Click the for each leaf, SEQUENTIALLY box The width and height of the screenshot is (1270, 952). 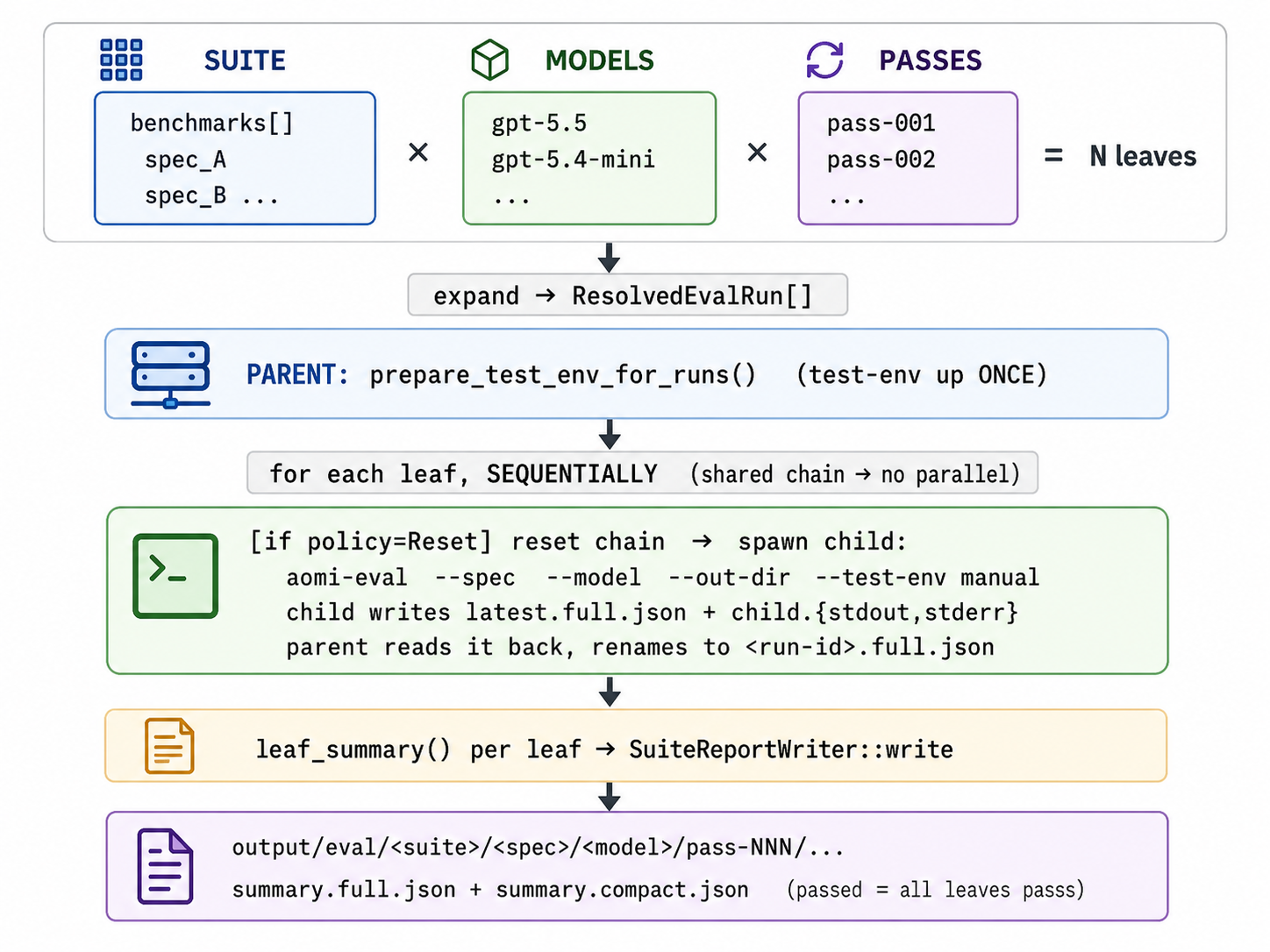coord(642,473)
